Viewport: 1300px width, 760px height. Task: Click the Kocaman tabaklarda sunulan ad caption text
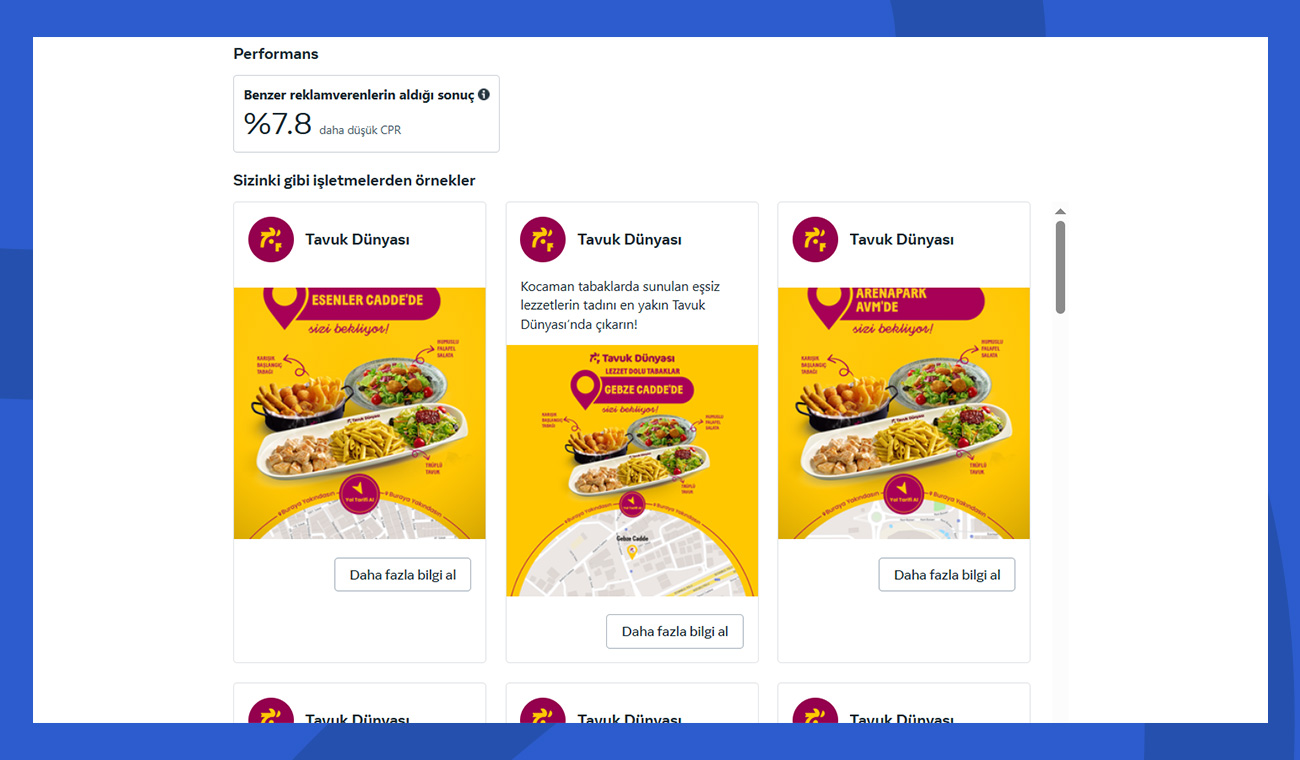620,305
